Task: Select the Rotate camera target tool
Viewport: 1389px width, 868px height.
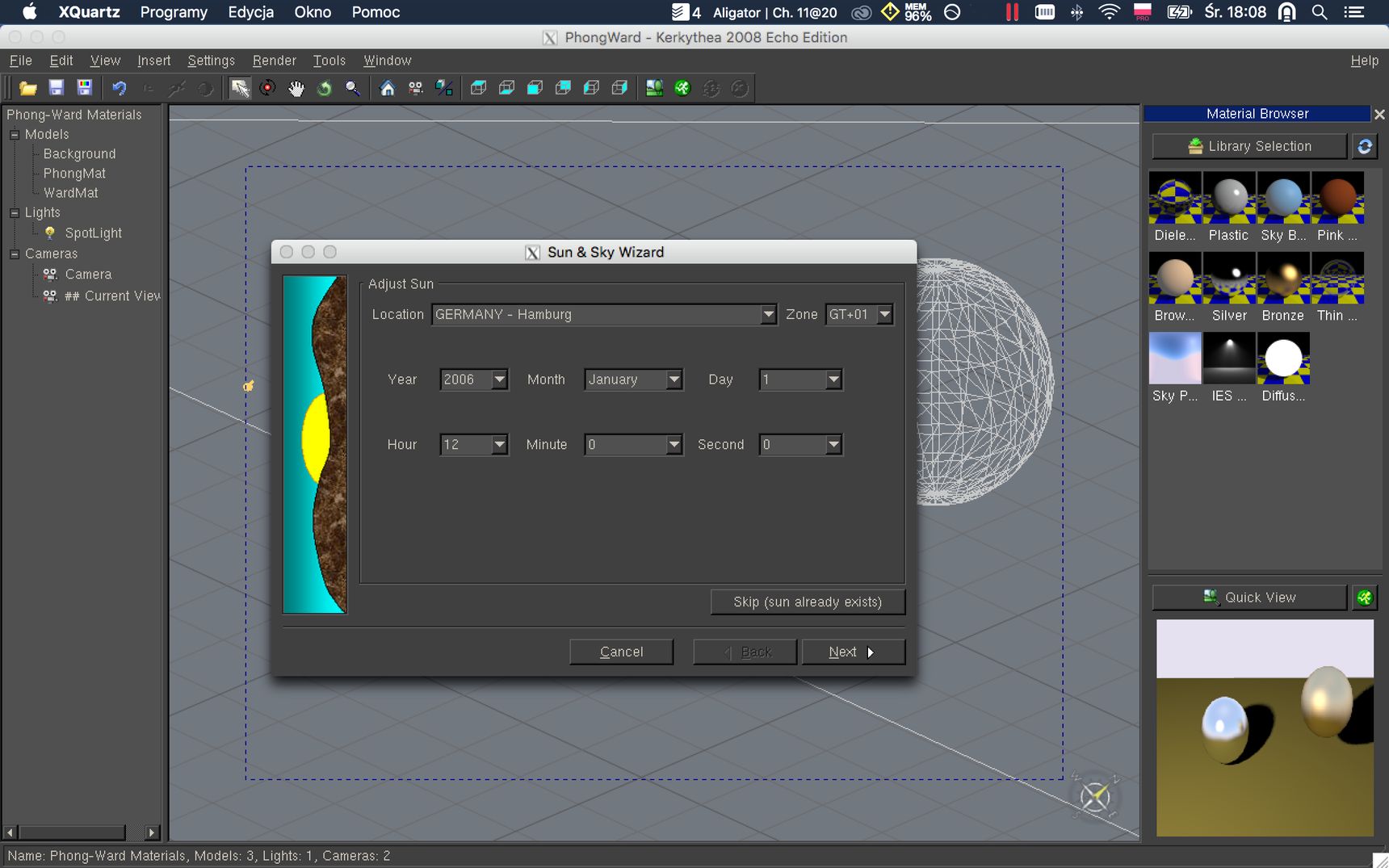Action: (x=267, y=88)
